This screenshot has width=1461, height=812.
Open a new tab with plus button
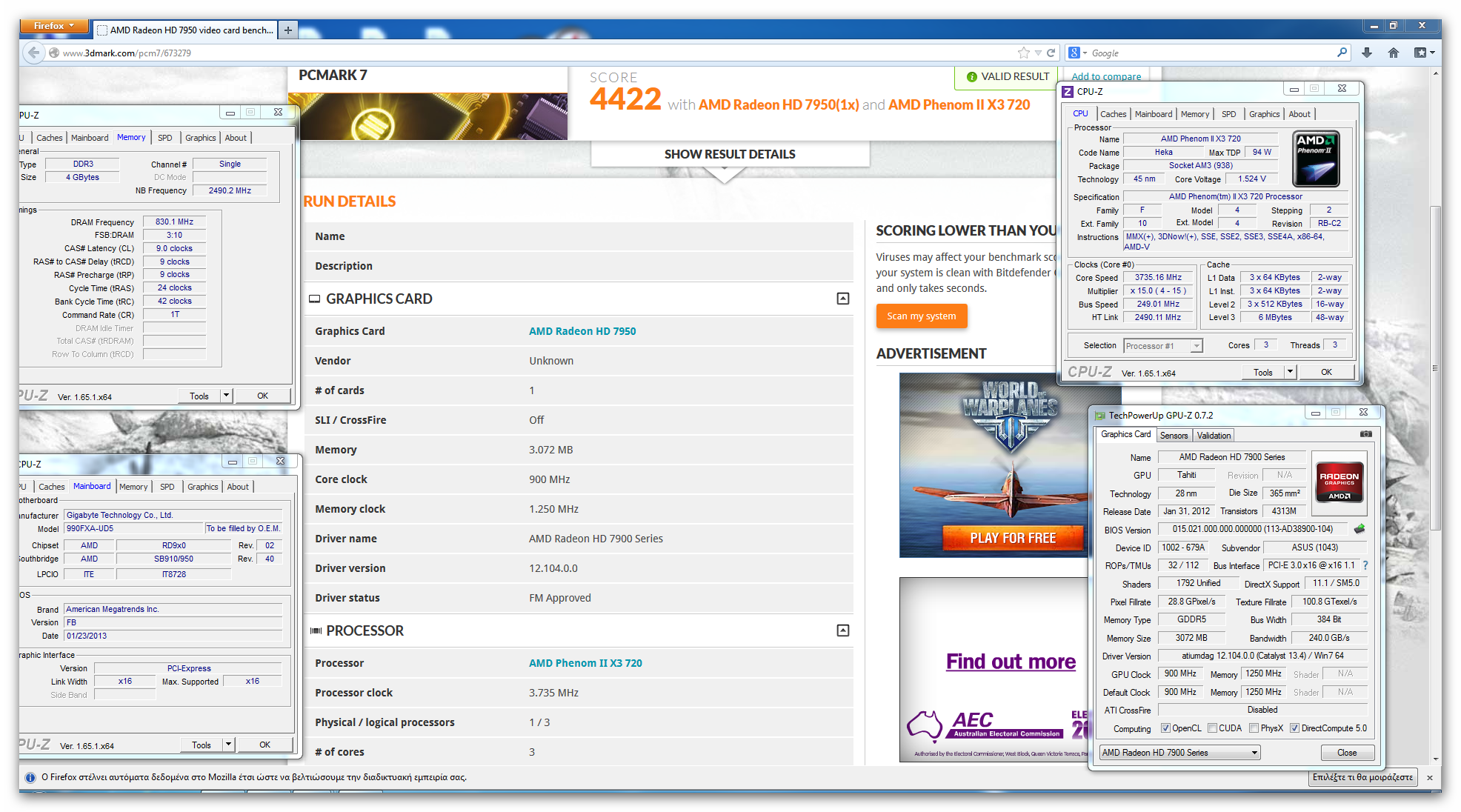pyautogui.click(x=288, y=30)
